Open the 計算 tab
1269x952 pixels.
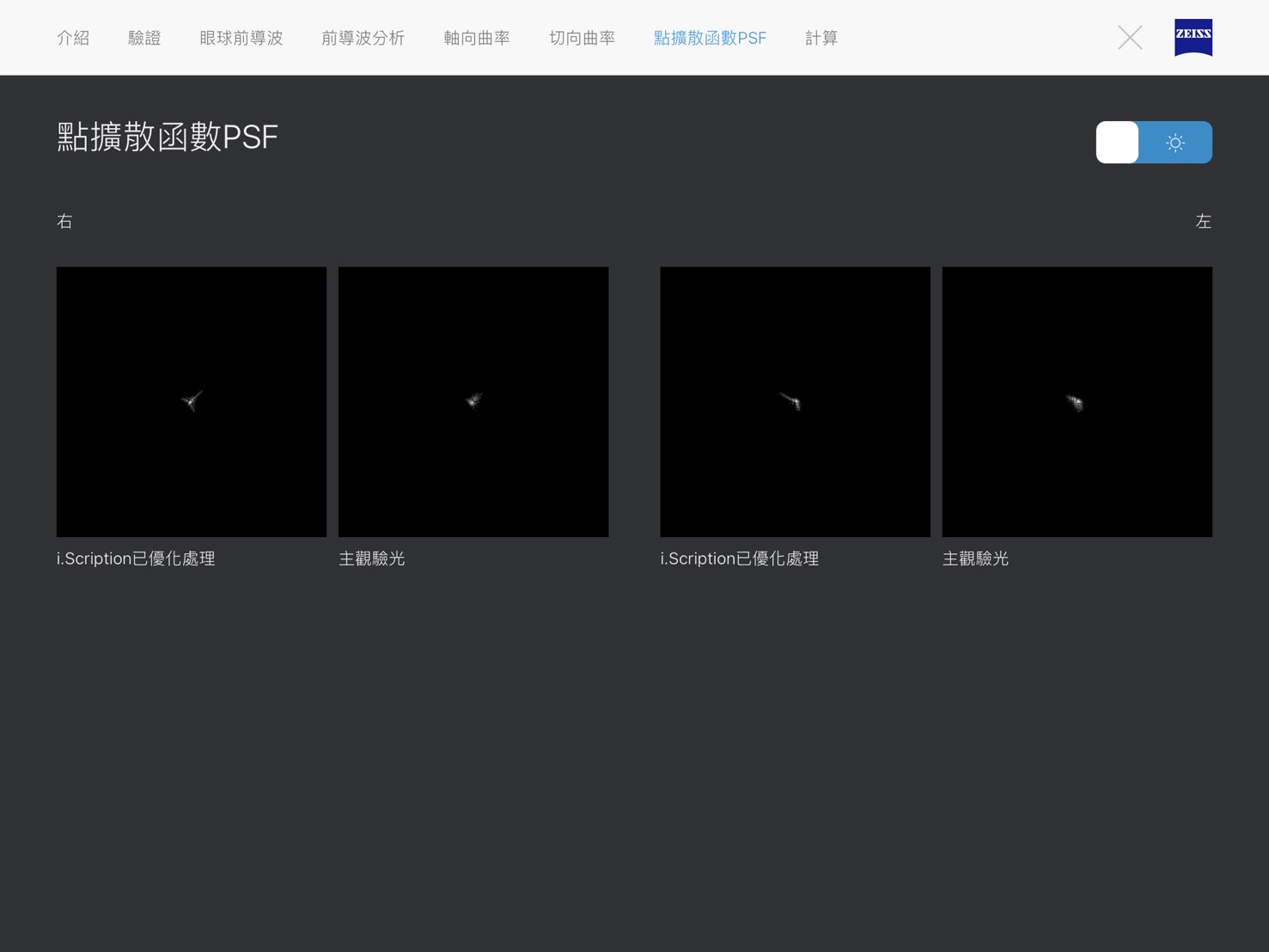pyautogui.click(x=821, y=38)
